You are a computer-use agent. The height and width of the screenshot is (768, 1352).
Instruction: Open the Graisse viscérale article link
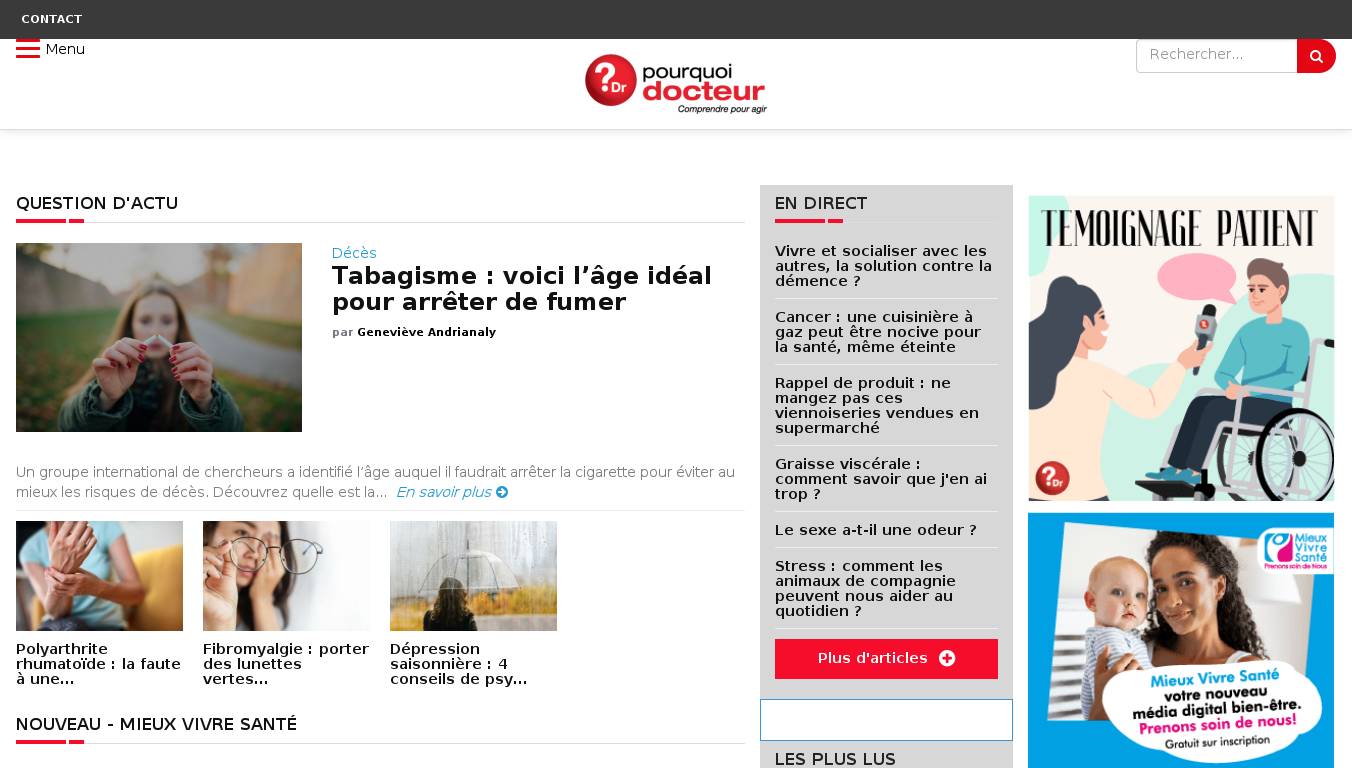coord(880,479)
